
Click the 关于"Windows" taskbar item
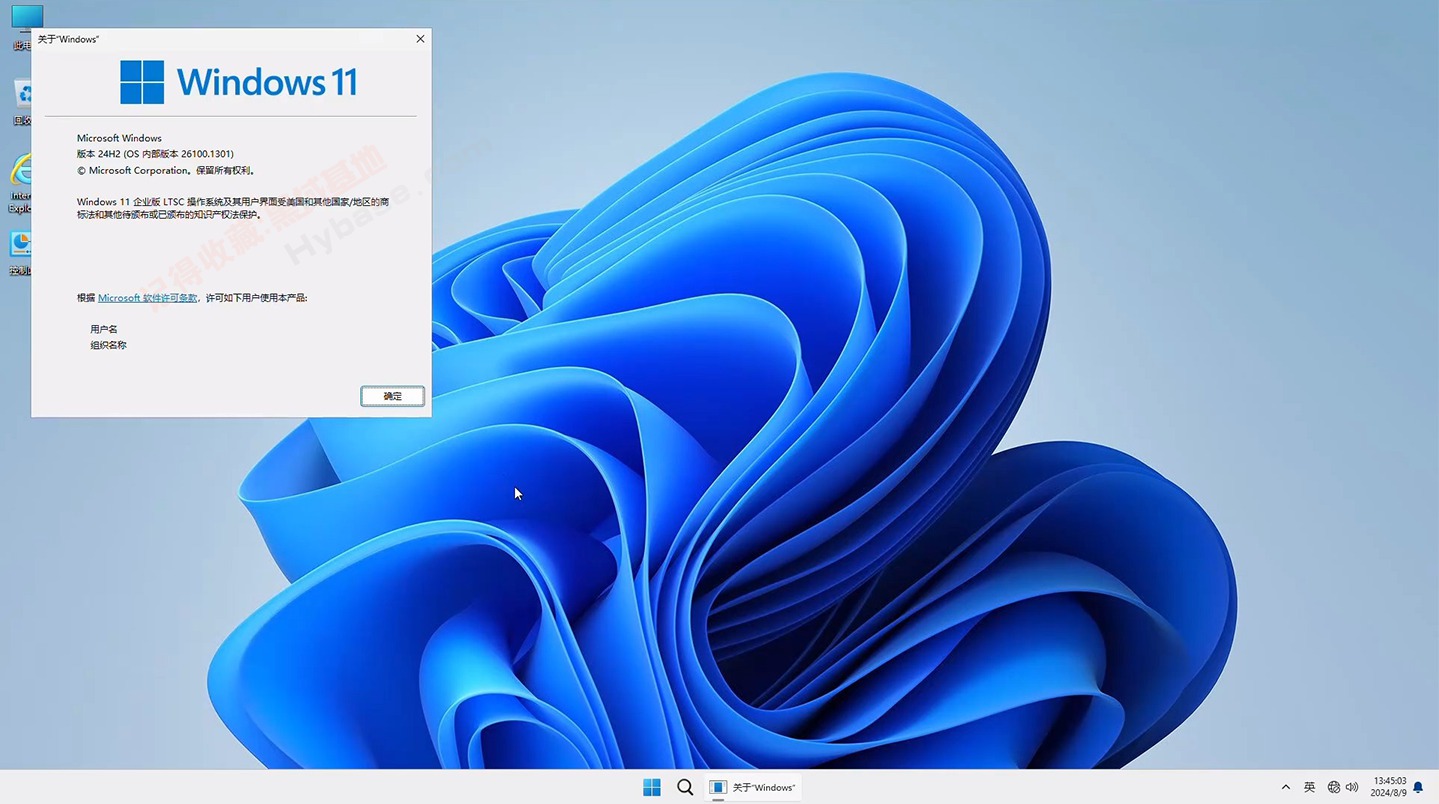(753, 787)
